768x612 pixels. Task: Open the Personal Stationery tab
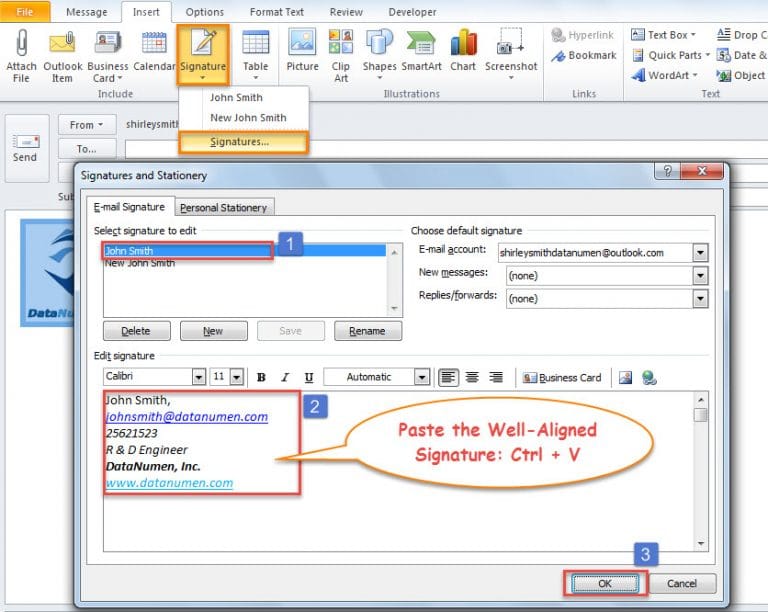(224, 208)
